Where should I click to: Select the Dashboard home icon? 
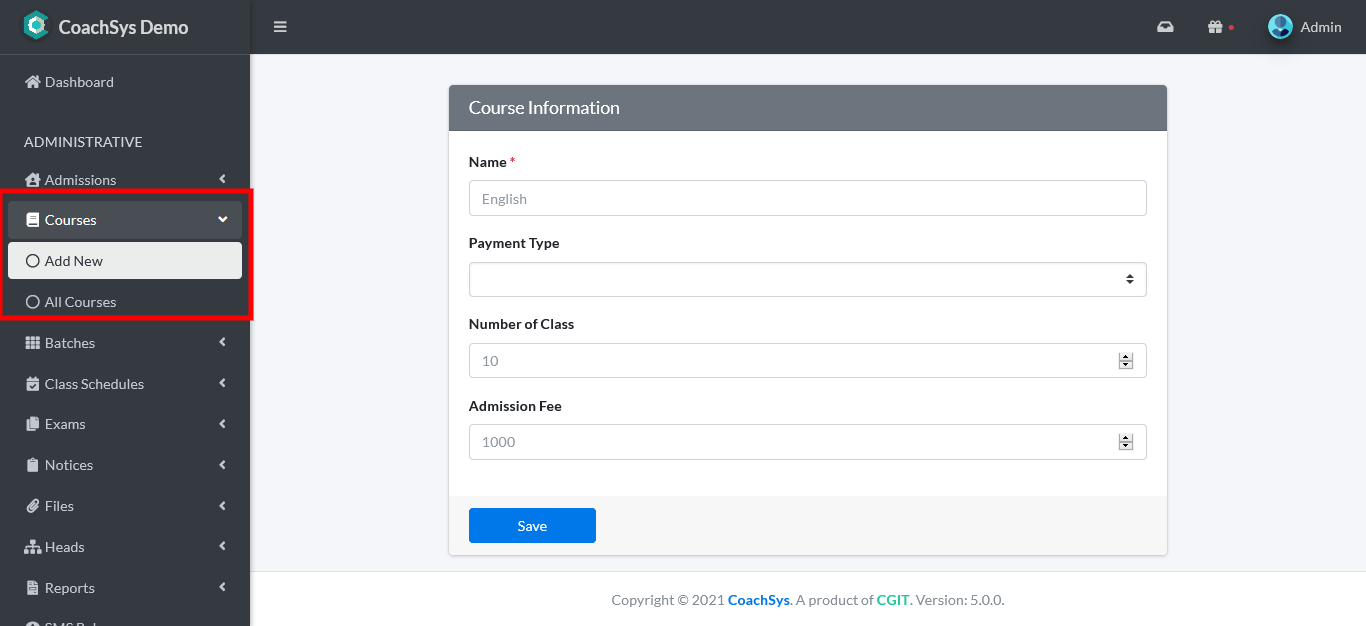click(34, 81)
